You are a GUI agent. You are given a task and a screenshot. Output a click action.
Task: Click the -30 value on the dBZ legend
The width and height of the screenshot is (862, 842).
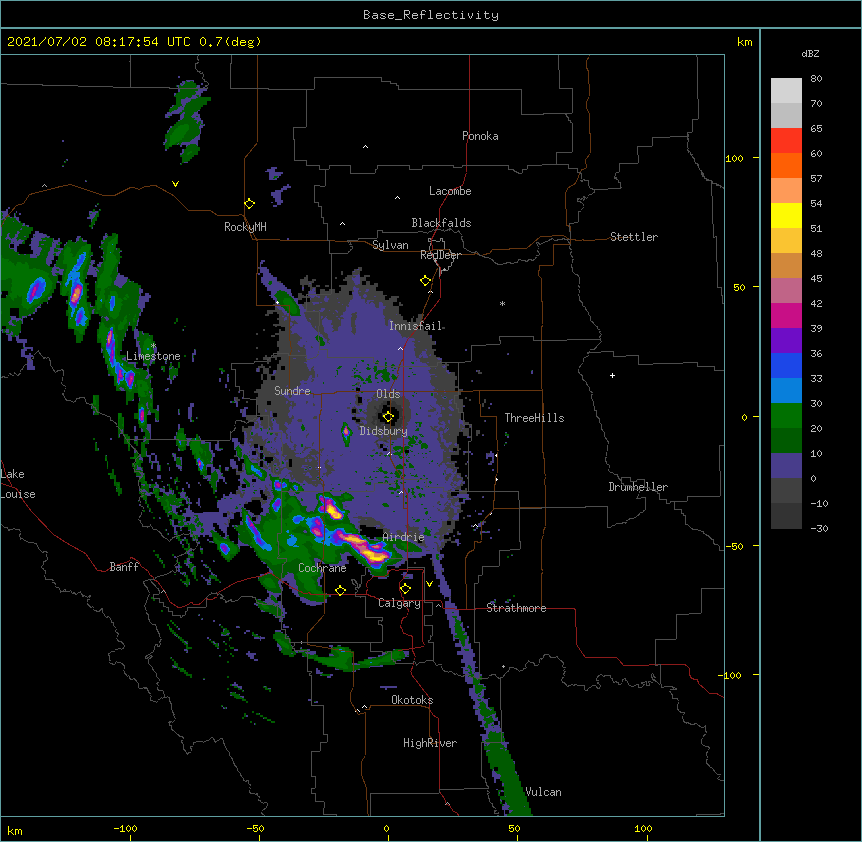pos(819,528)
